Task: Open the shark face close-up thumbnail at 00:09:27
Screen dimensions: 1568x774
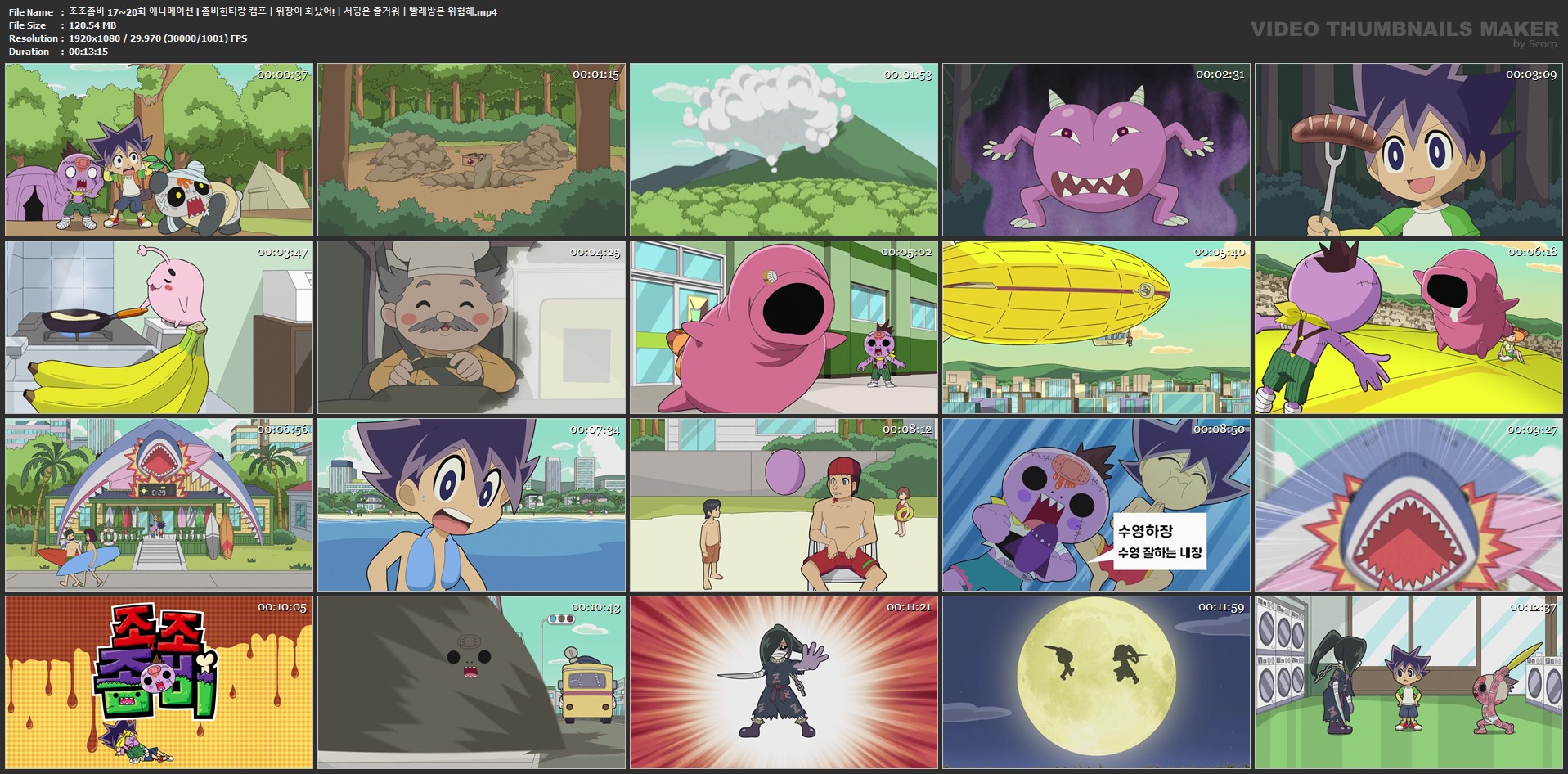Action: tap(1409, 505)
